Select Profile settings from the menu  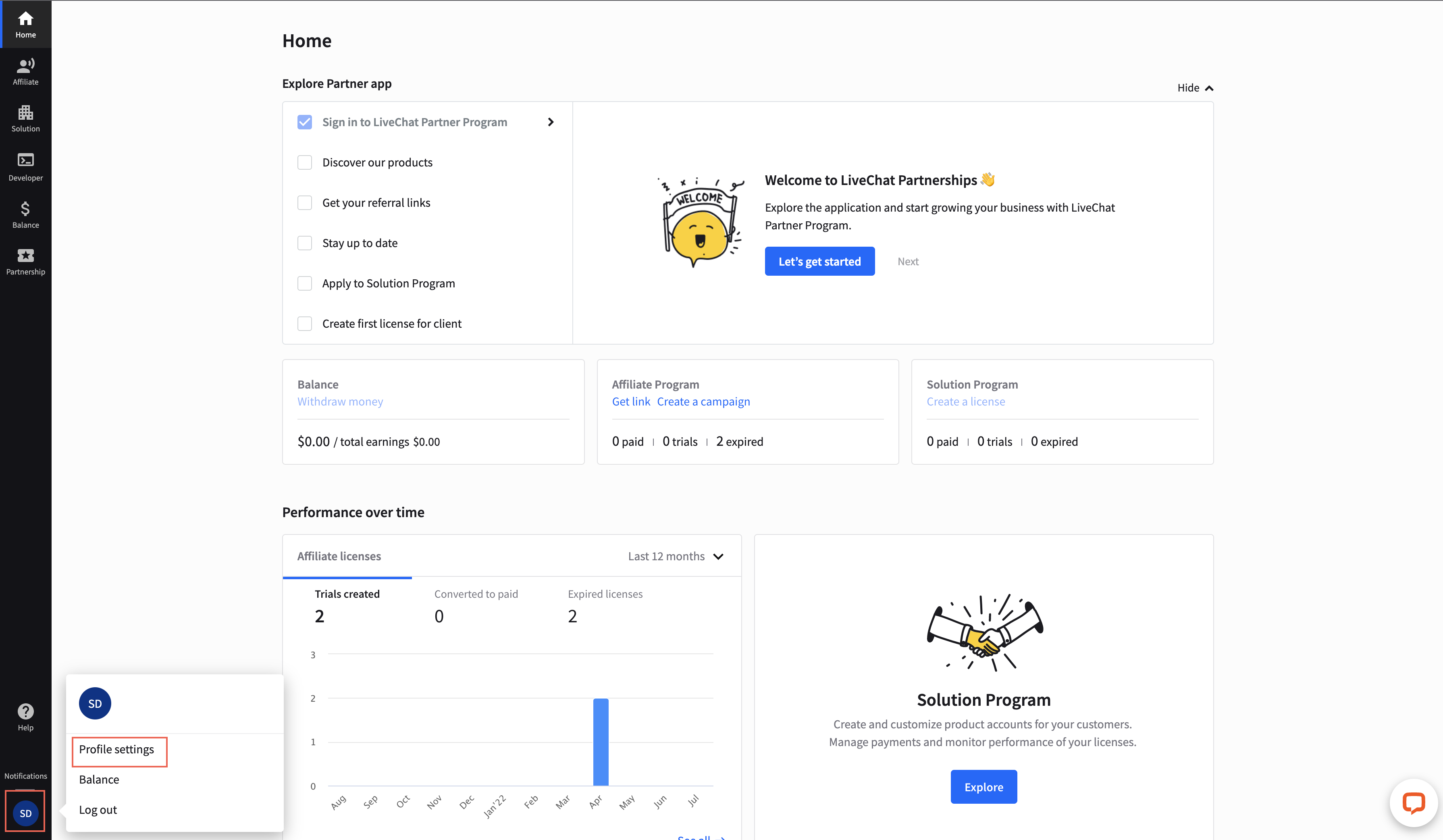pos(116,749)
